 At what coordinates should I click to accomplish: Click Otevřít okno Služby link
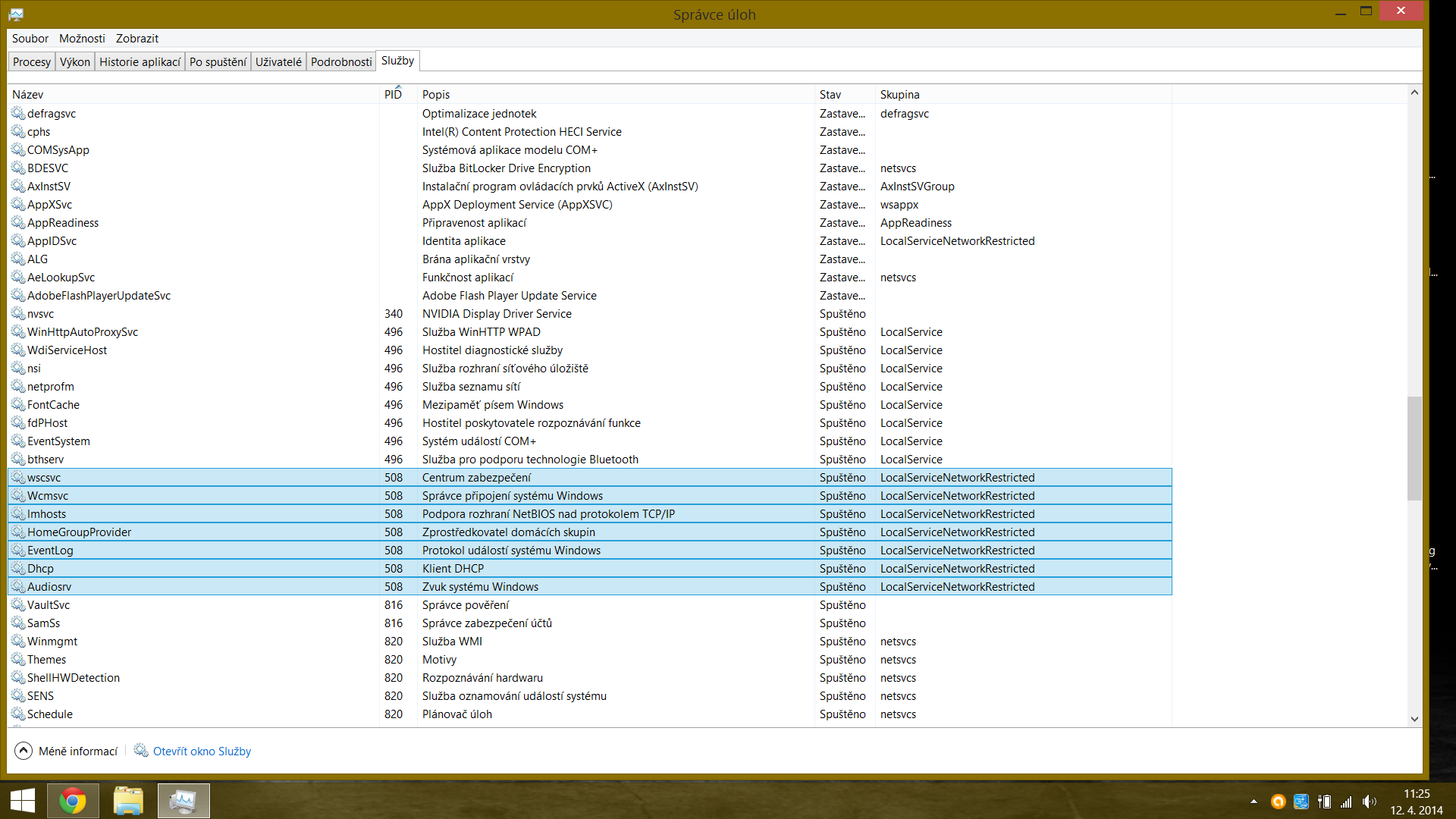tap(202, 751)
